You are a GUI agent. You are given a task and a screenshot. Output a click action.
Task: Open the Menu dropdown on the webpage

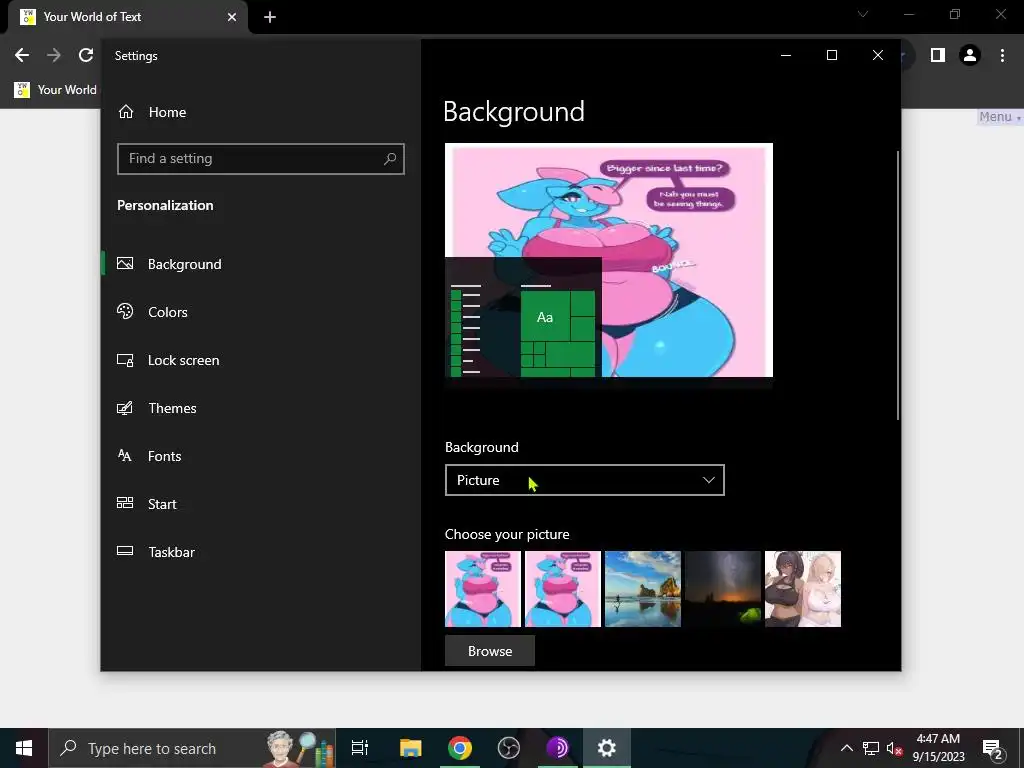click(x=999, y=117)
